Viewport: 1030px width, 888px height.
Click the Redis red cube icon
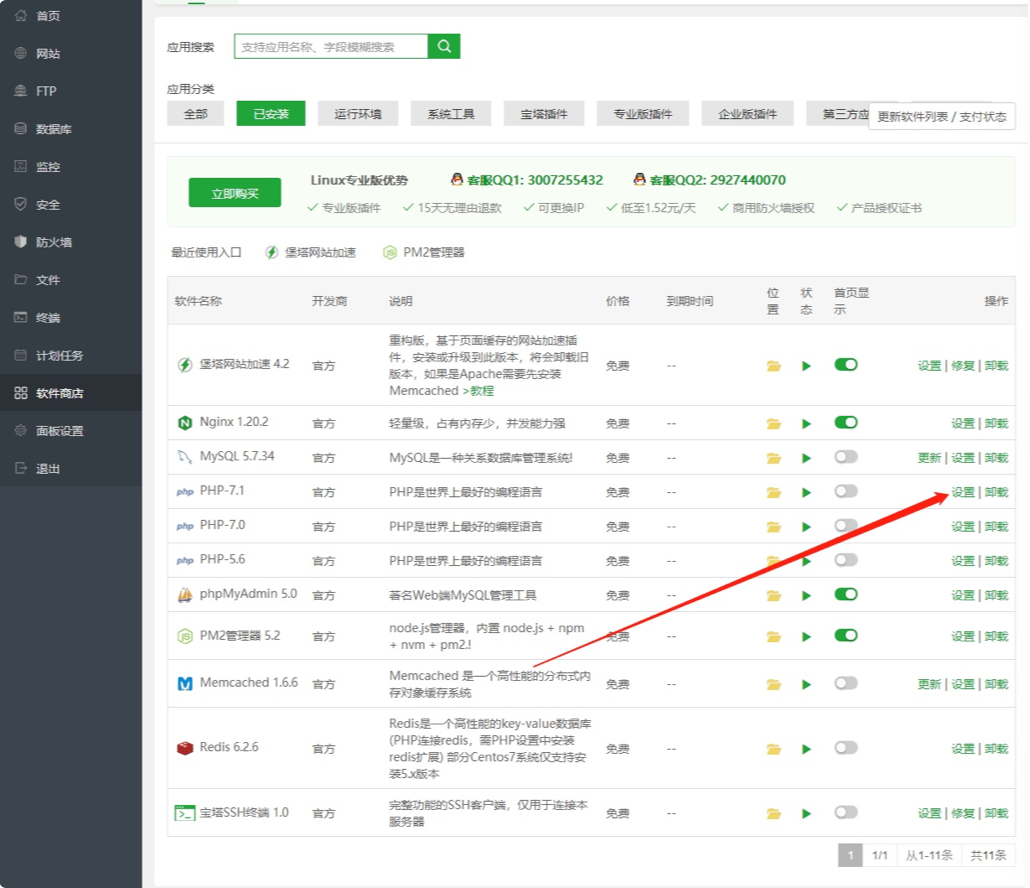click(x=185, y=748)
